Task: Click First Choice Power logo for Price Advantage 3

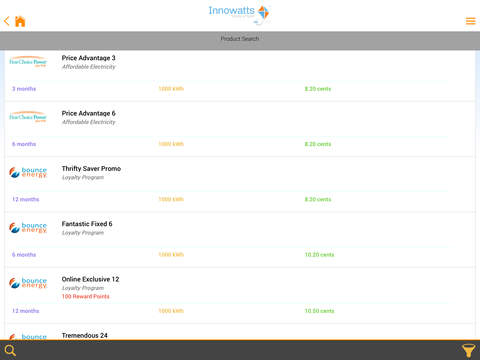Action: click(x=28, y=62)
